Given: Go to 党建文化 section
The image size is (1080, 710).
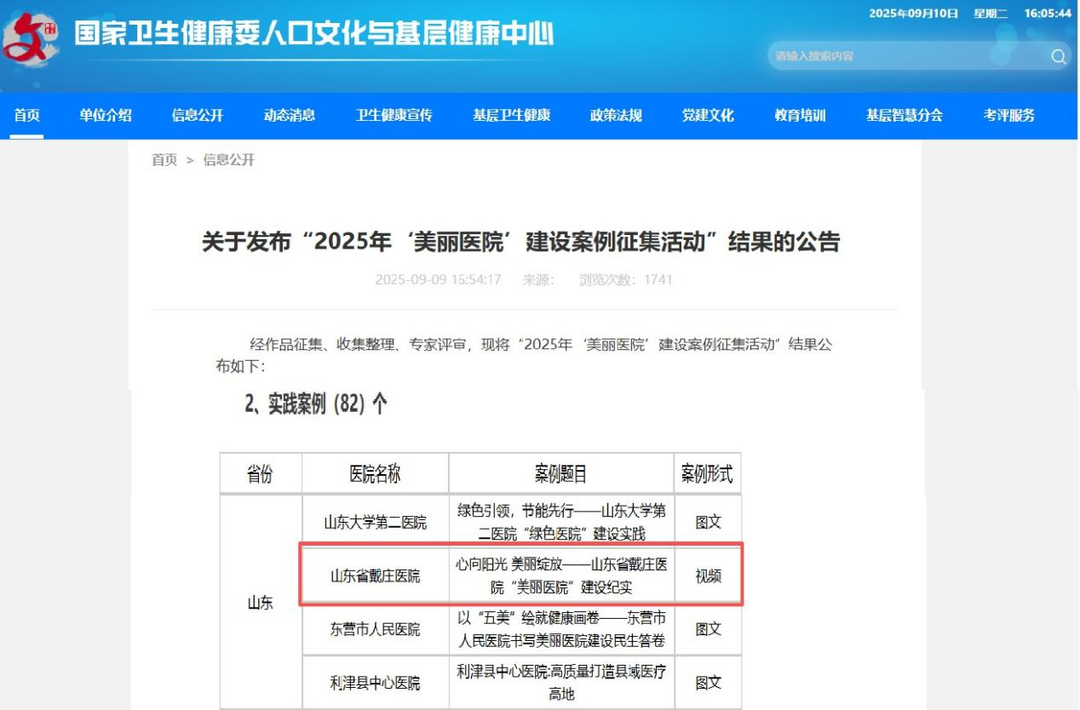Looking at the screenshot, I should [708, 115].
